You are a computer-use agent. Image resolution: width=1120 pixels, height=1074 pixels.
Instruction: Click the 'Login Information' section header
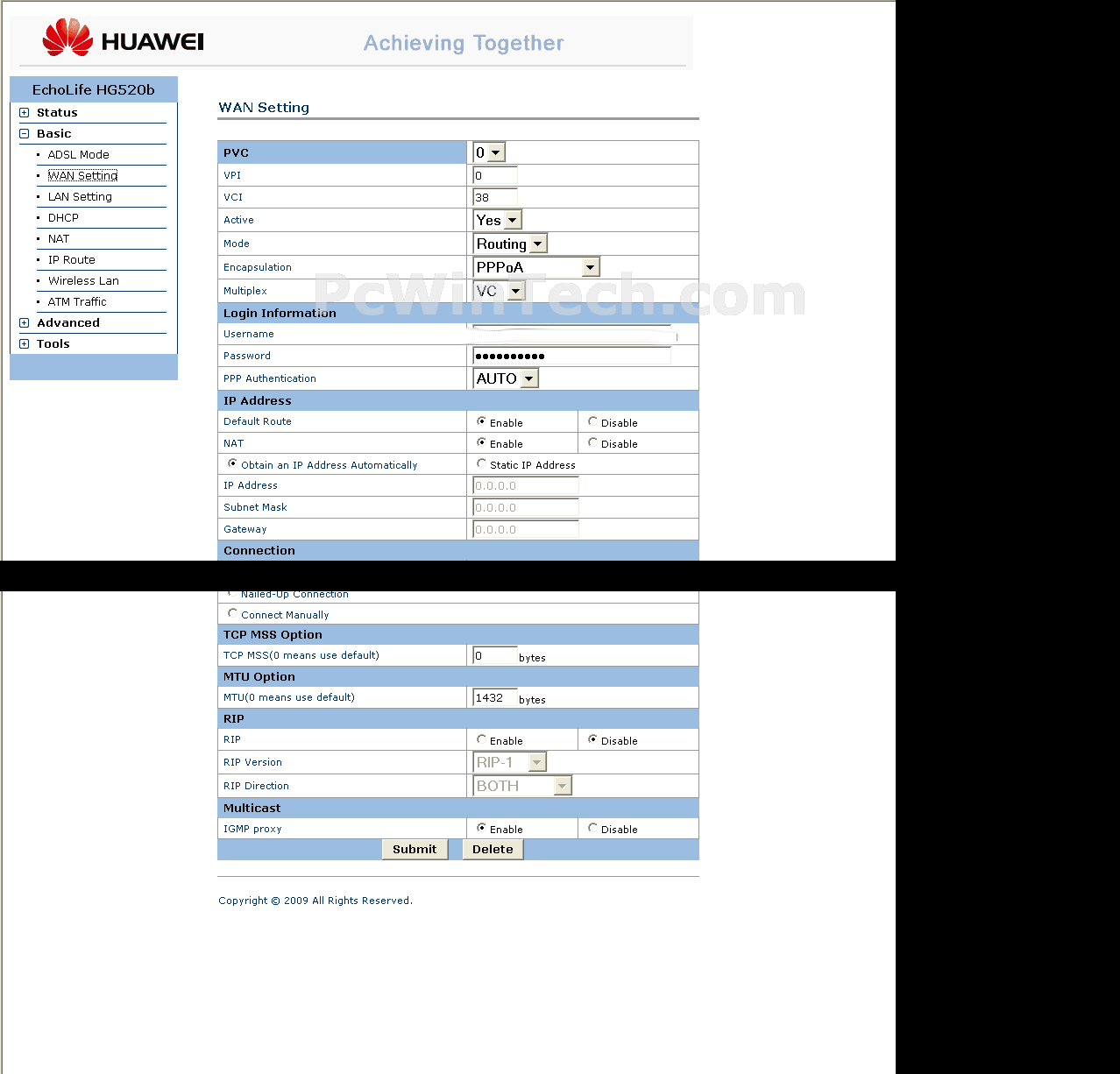click(280, 313)
